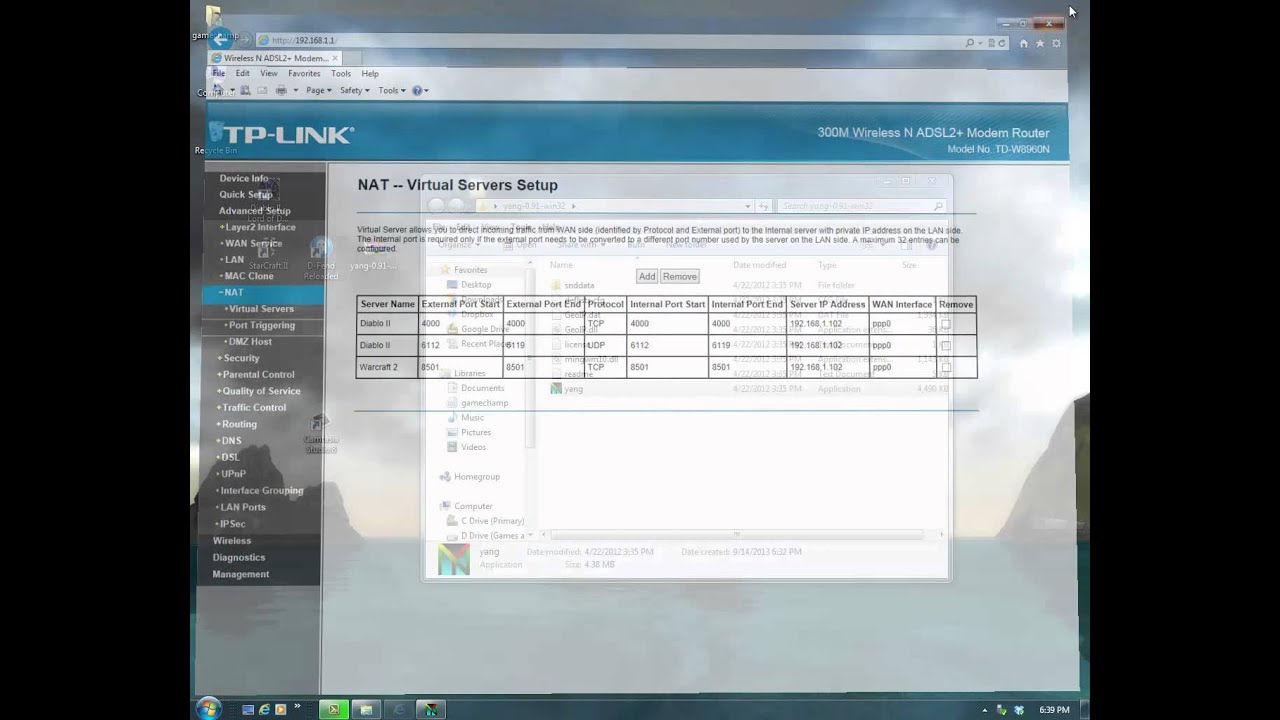Show hidden tray icons arrow
Image resolution: width=1280 pixels, height=720 pixels.
pos(985,709)
